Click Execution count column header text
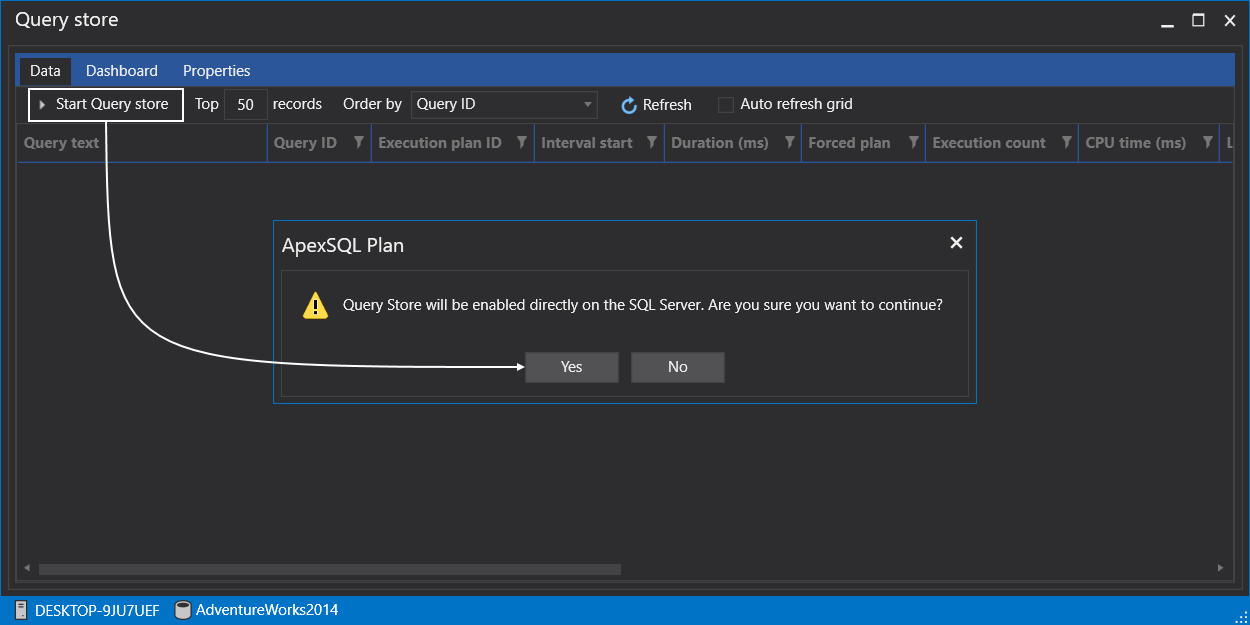1250x625 pixels. tap(989, 143)
